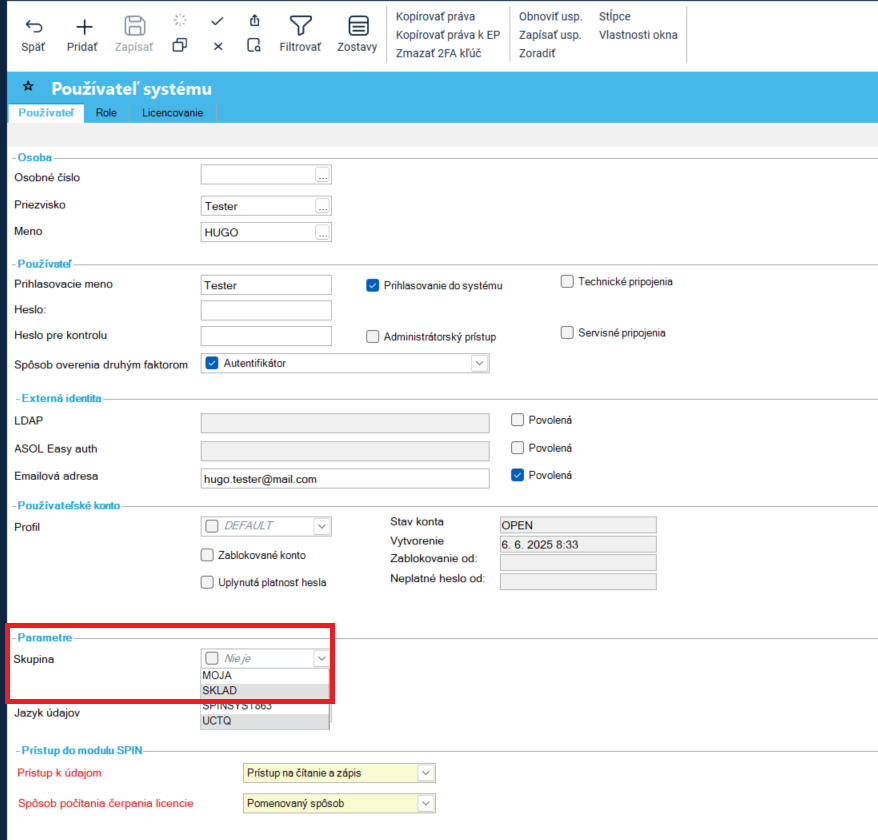878x840 pixels.
Task: Click the duplicate record toolbar icon
Action: pyautogui.click(x=180, y=45)
